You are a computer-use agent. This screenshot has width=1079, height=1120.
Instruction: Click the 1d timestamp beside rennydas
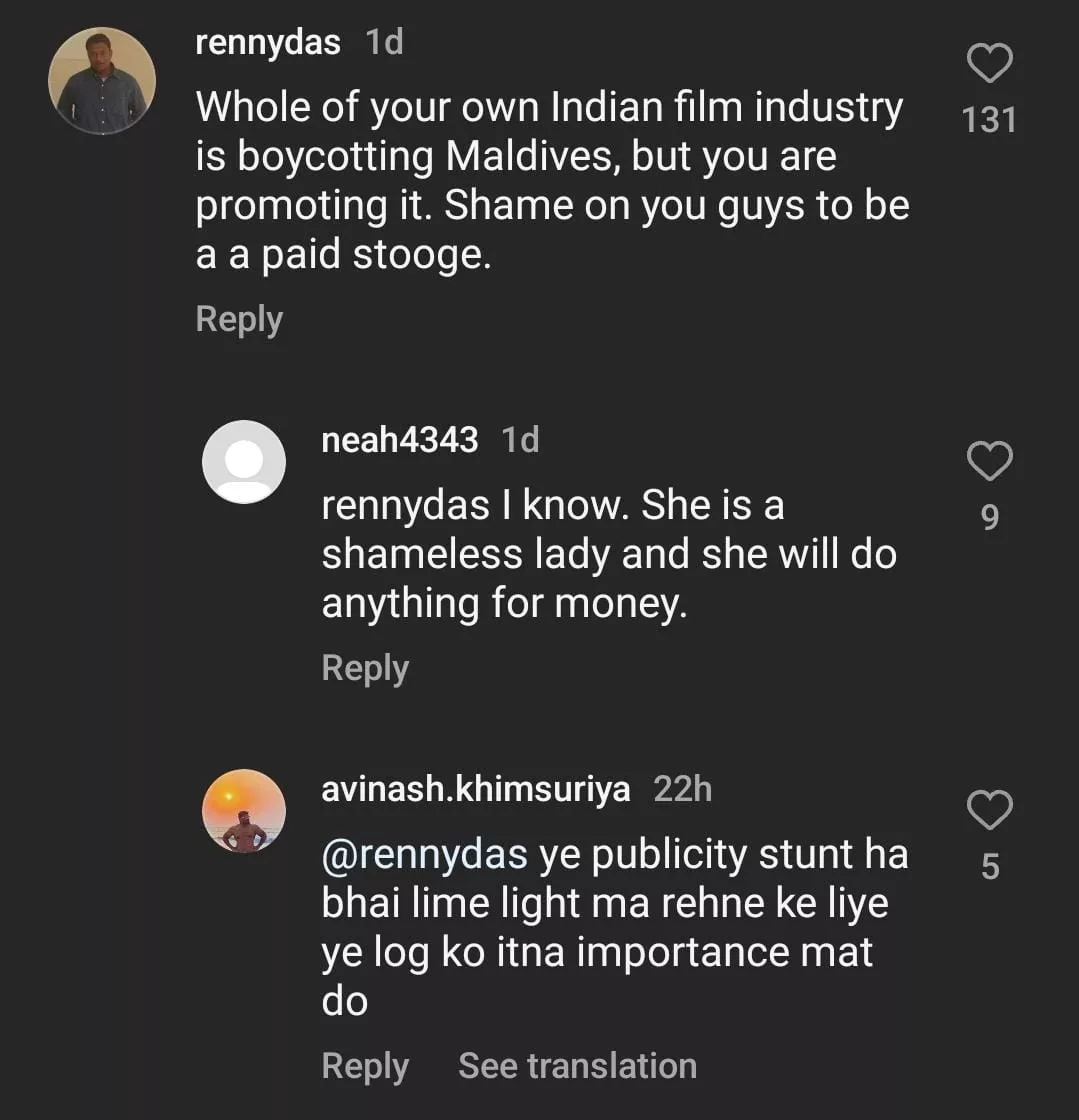[385, 43]
